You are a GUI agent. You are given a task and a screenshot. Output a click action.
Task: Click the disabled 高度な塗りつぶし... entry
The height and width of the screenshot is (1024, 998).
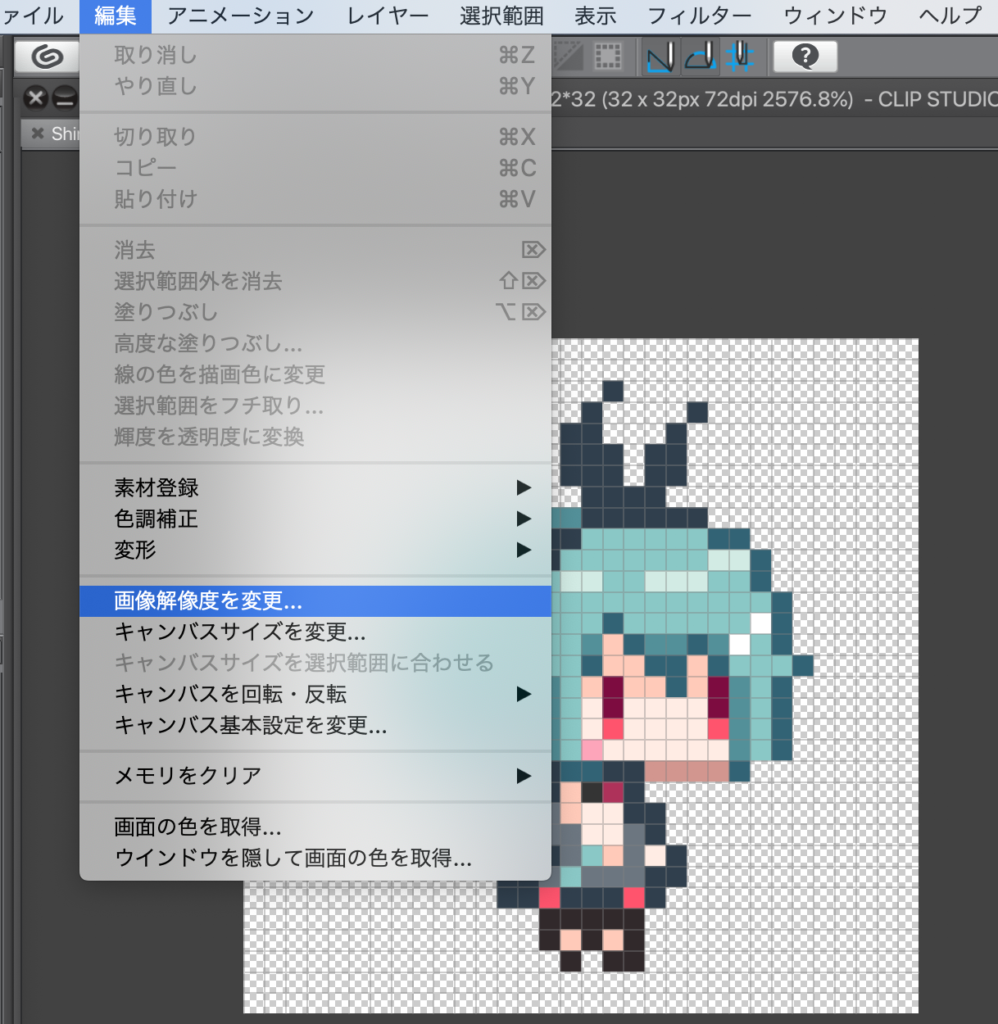coord(315,344)
